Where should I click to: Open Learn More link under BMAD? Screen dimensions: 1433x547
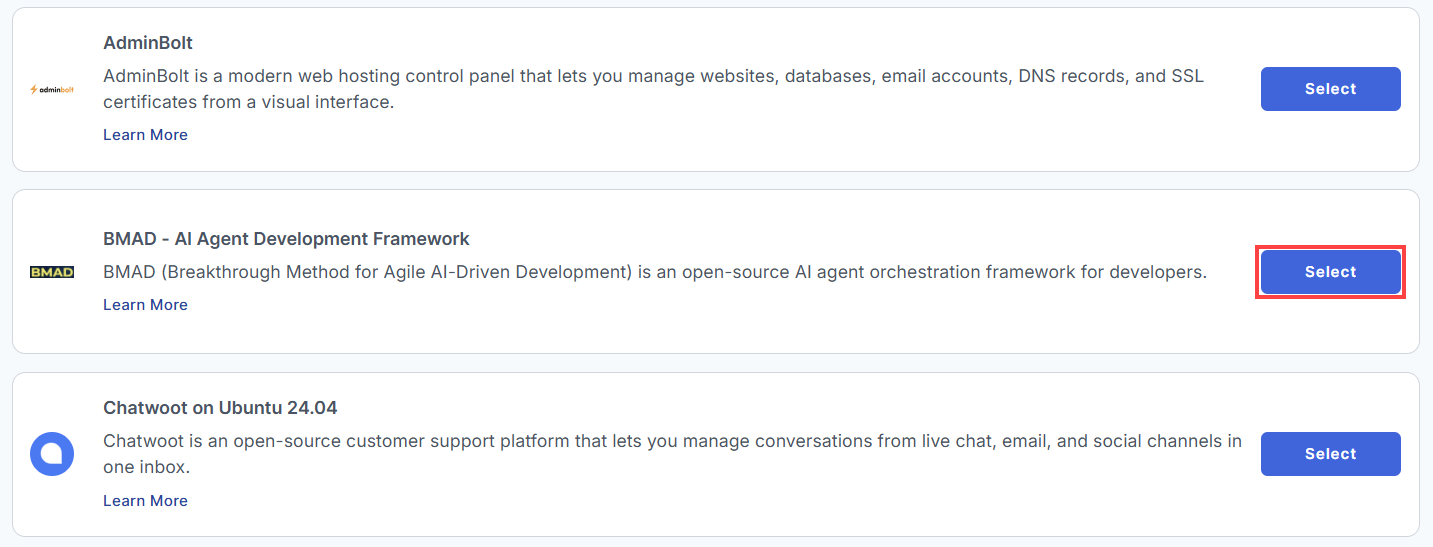(145, 305)
